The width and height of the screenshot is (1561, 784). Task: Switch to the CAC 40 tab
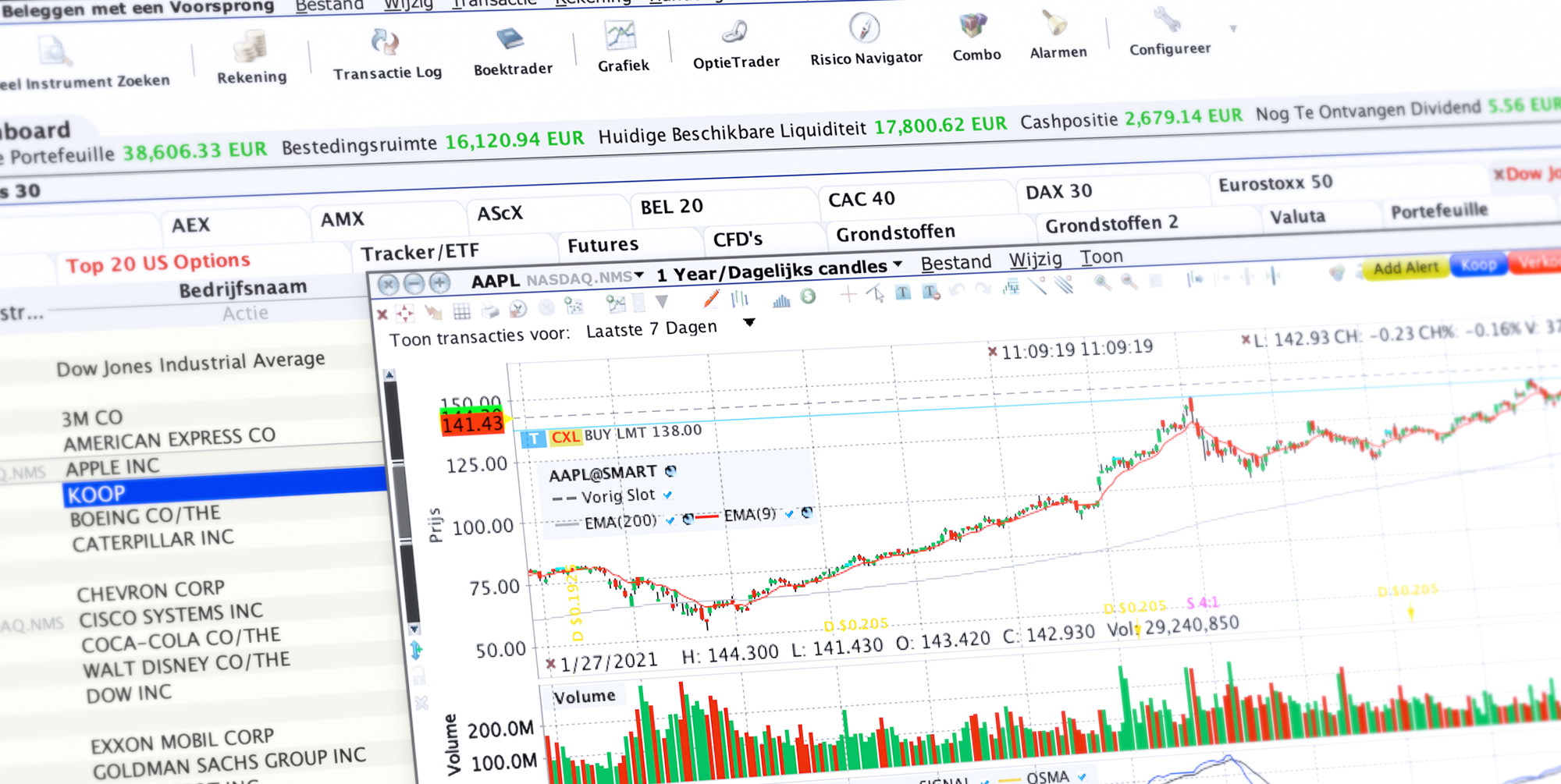coord(862,200)
